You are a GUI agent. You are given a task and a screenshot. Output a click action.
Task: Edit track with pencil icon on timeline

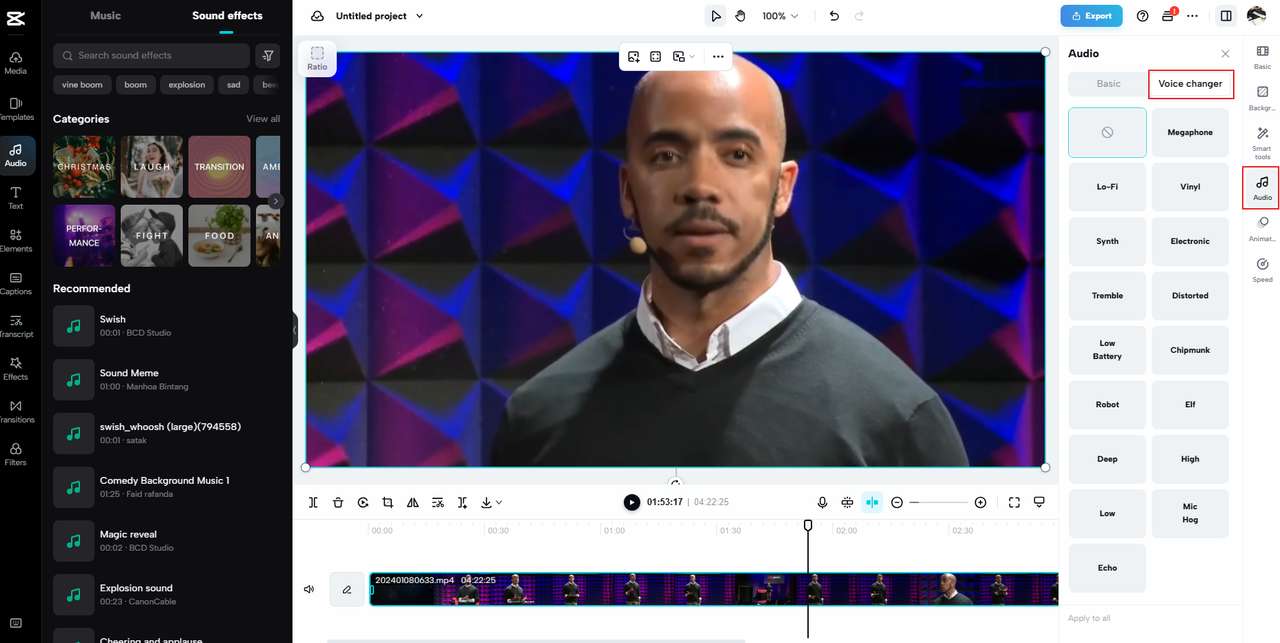click(347, 589)
